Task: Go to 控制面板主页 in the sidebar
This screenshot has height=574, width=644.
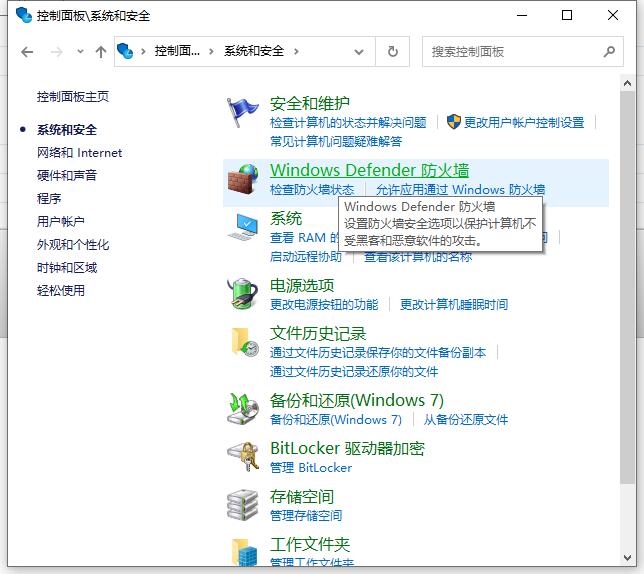Action: click(73, 97)
